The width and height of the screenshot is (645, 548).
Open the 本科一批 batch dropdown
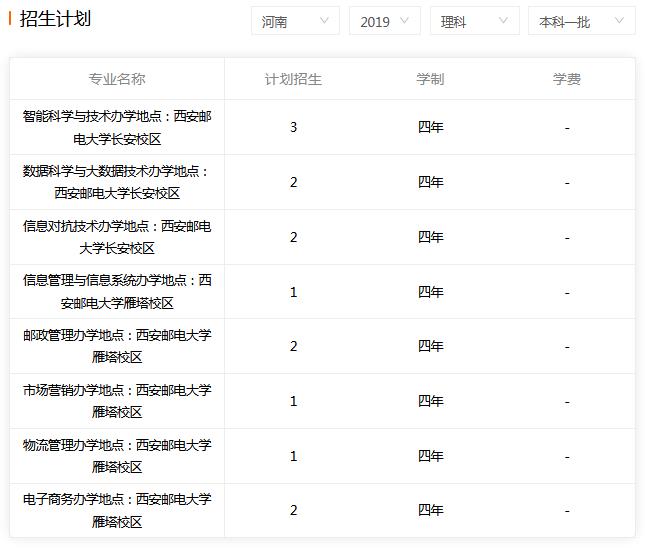coord(582,21)
